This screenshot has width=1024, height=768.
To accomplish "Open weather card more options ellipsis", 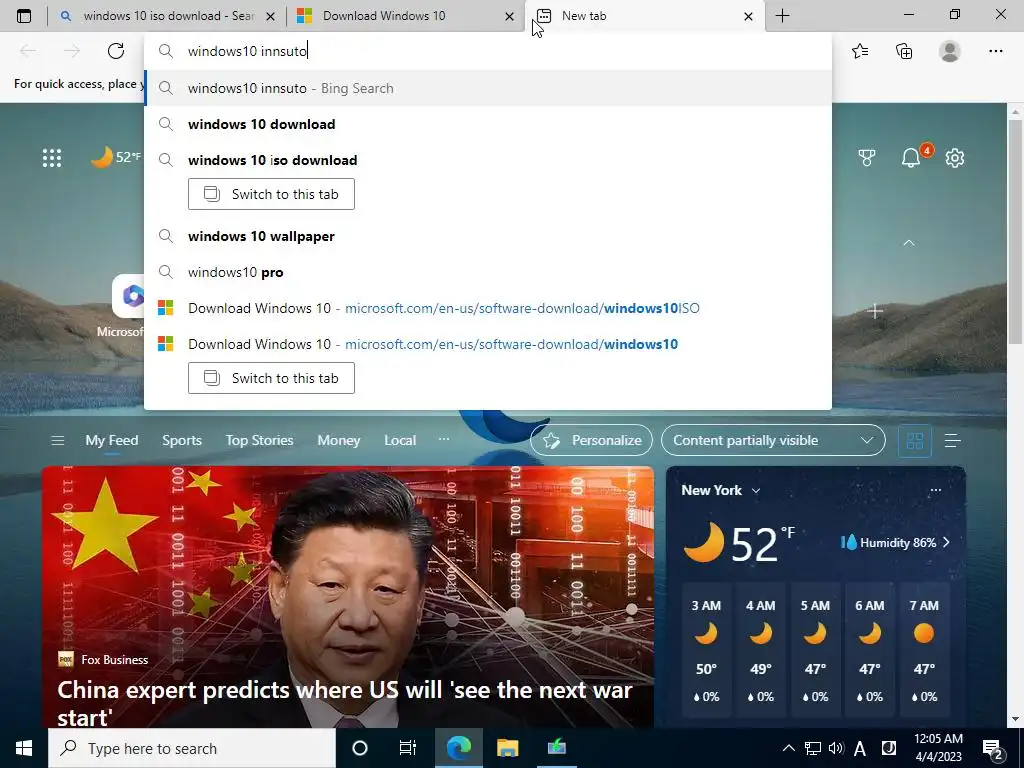I will 936,490.
